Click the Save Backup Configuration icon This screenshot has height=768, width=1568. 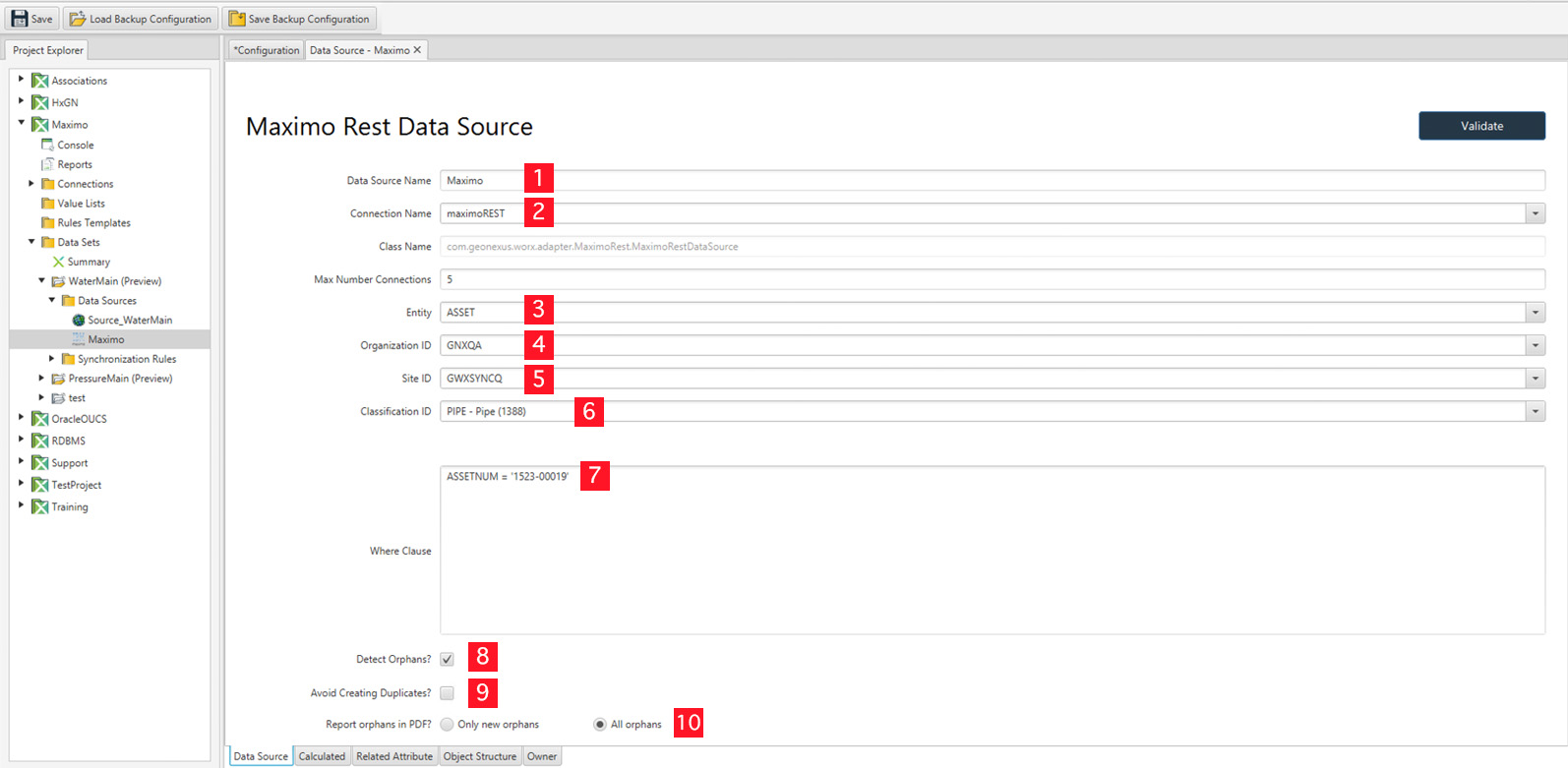click(x=237, y=19)
